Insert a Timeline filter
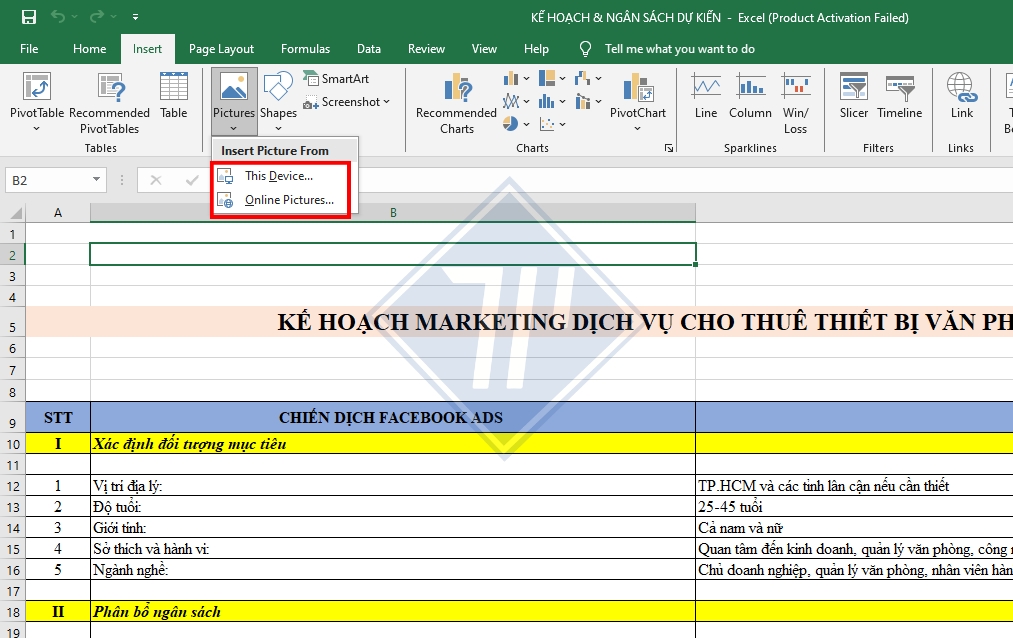 click(899, 98)
